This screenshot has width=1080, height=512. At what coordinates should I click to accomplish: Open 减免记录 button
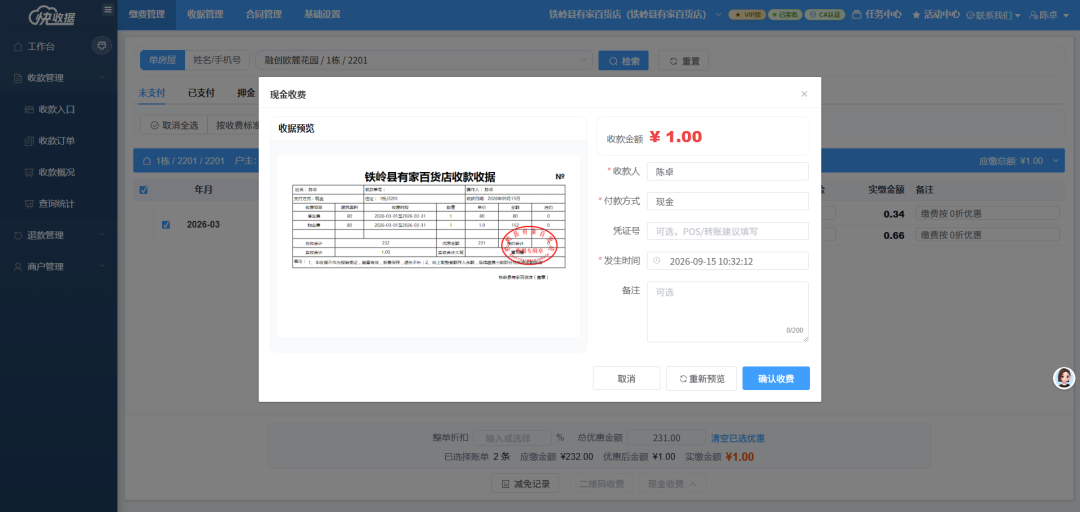click(x=525, y=484)
